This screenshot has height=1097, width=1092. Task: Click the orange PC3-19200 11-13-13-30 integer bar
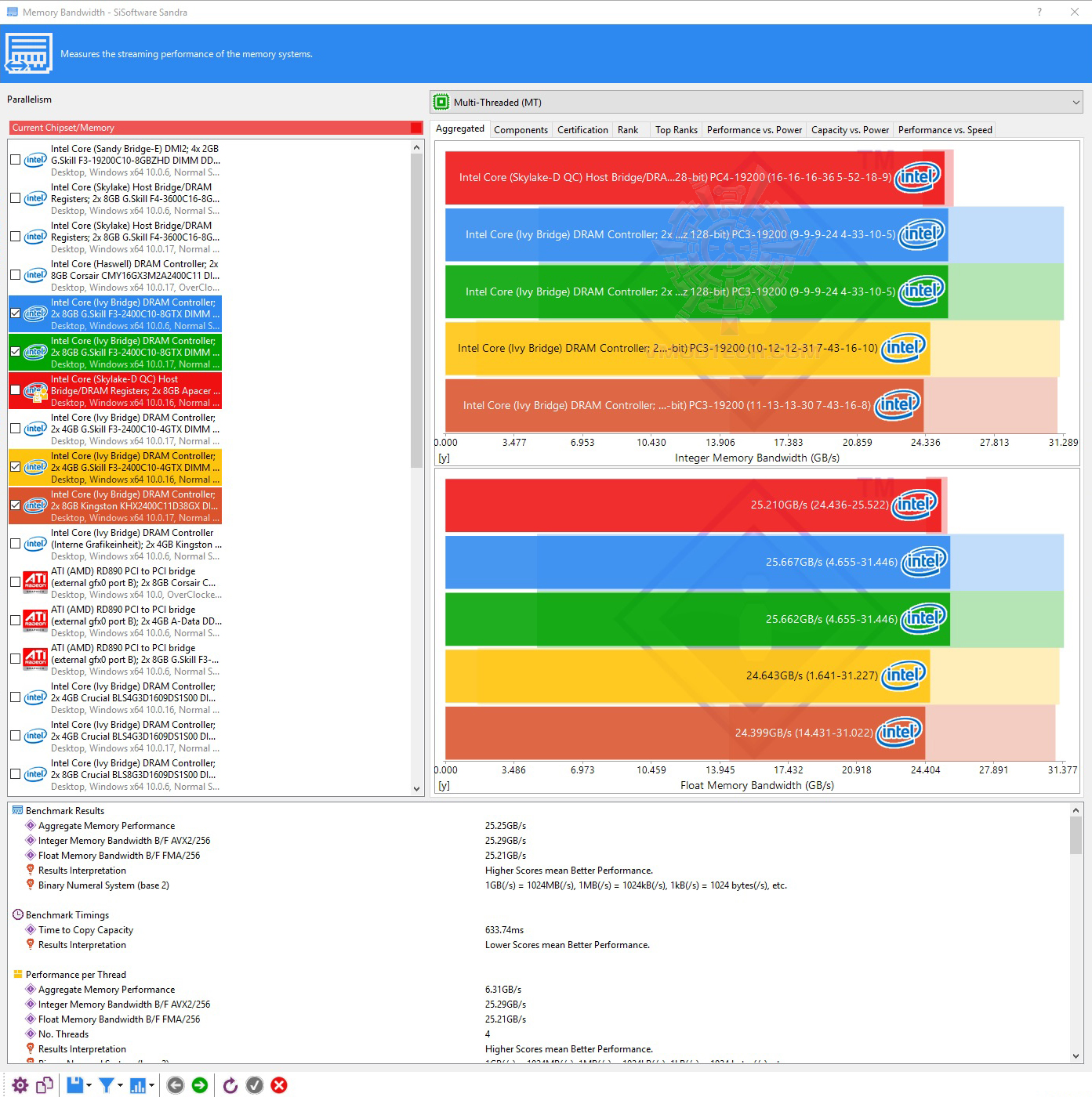[684, 405]
